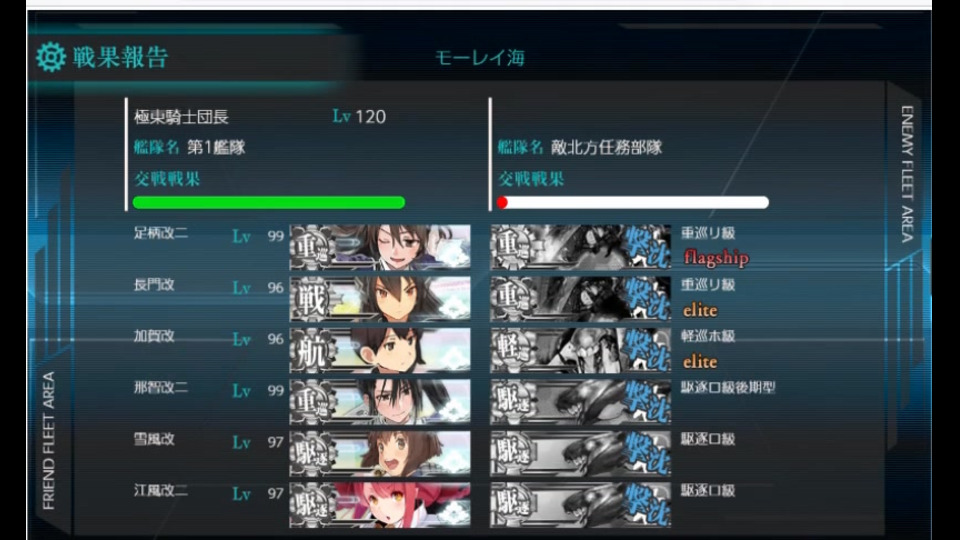Click the 重巡 badge on 足柄改二 card
The image size is (960, 540).
coord(312,247)
